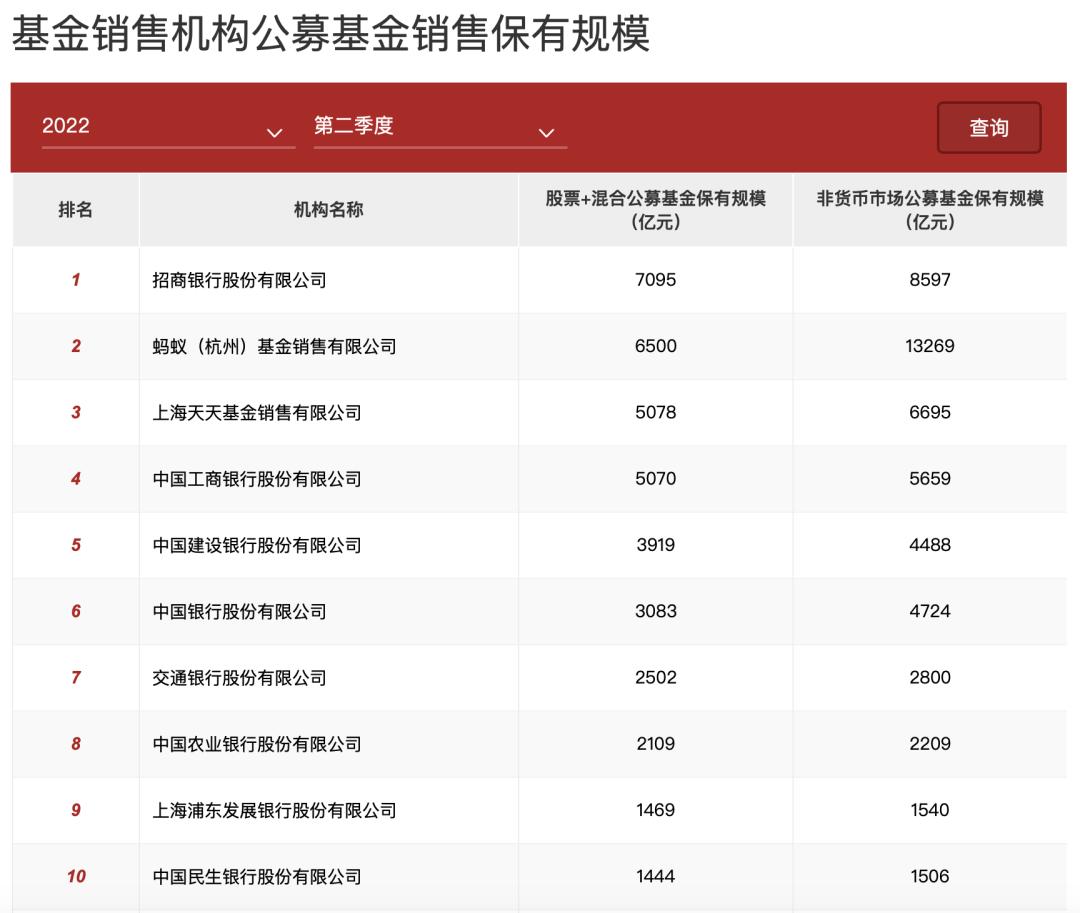This screenshot has width=1080, height=913.
Task: Select 中国农业银行股份有限公司 row name
Action: pyautogui.click(x=256, y=744)
